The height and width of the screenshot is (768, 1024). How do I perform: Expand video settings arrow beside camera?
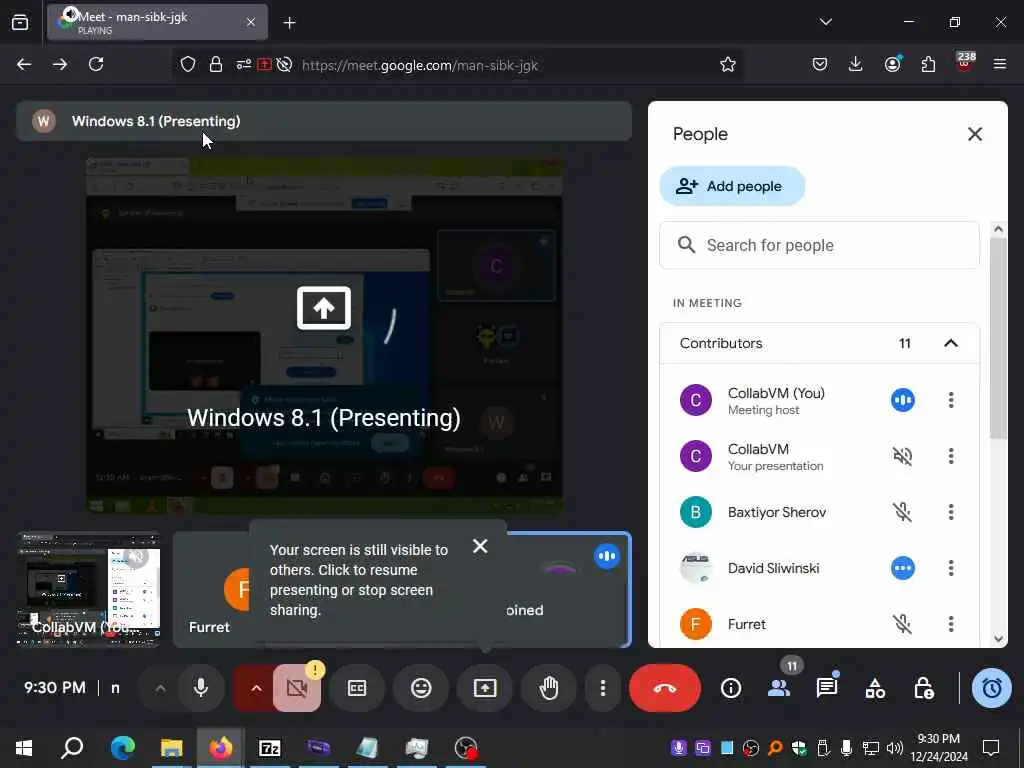255,688
